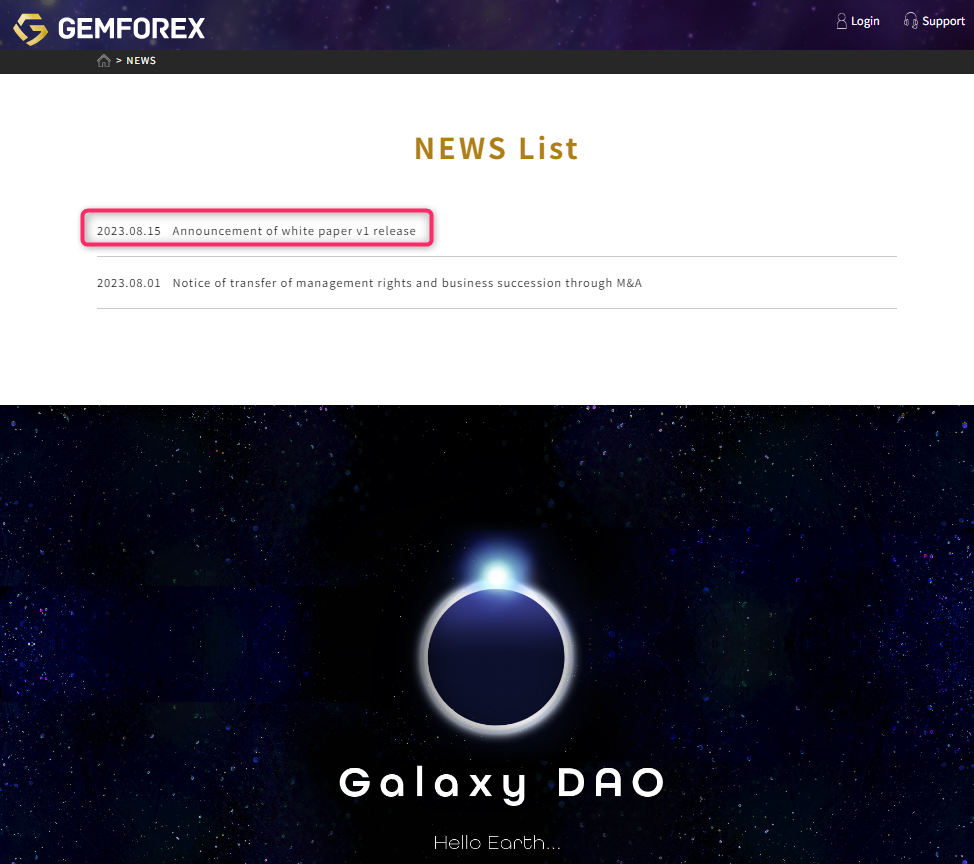Click the user silhouette icon beside Login
The width and height of the screenshot is (974, 864).
pyautogui.click(x=841, y=21)
